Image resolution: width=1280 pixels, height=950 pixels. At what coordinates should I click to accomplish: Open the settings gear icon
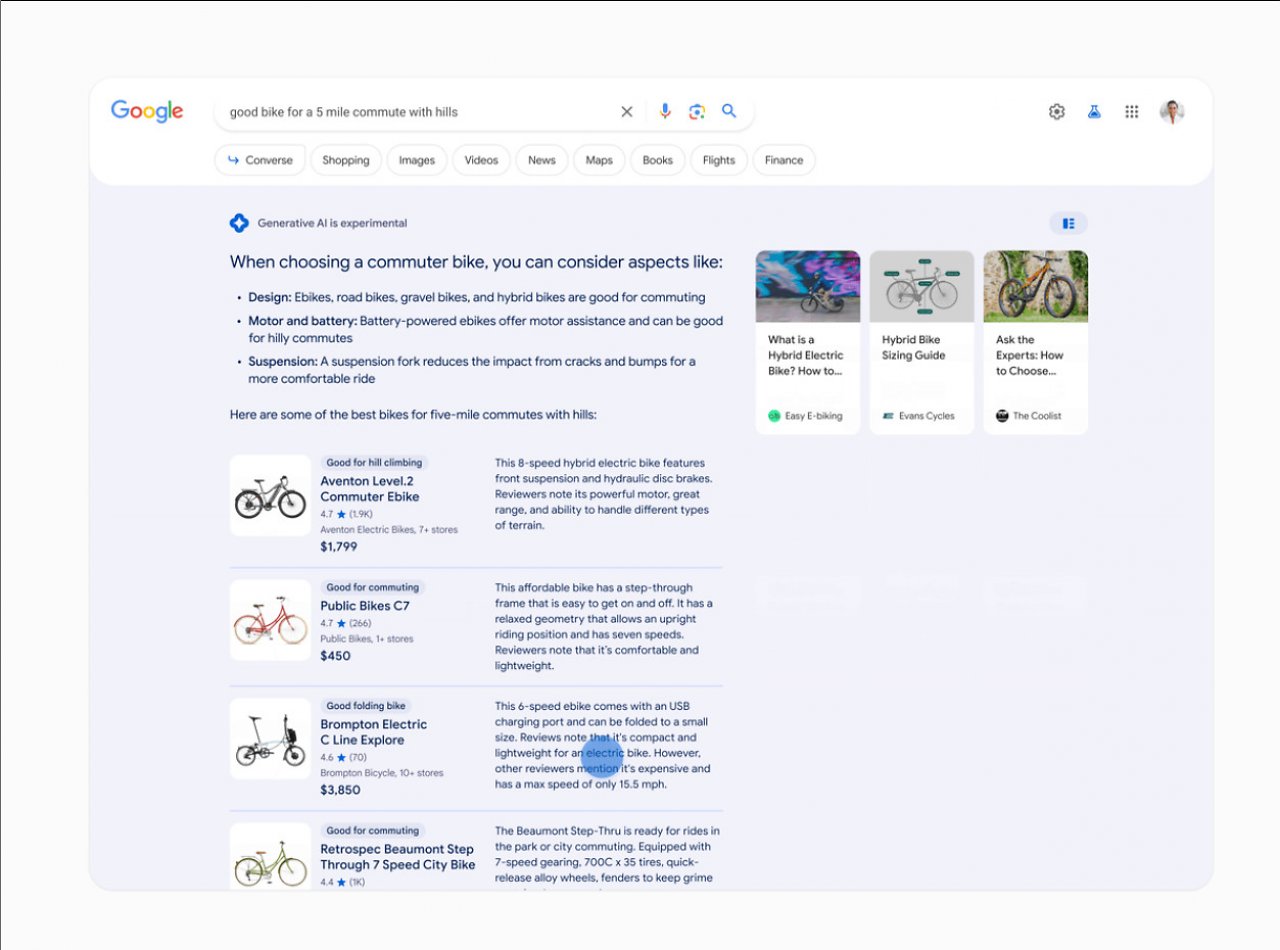point(1057,112)
